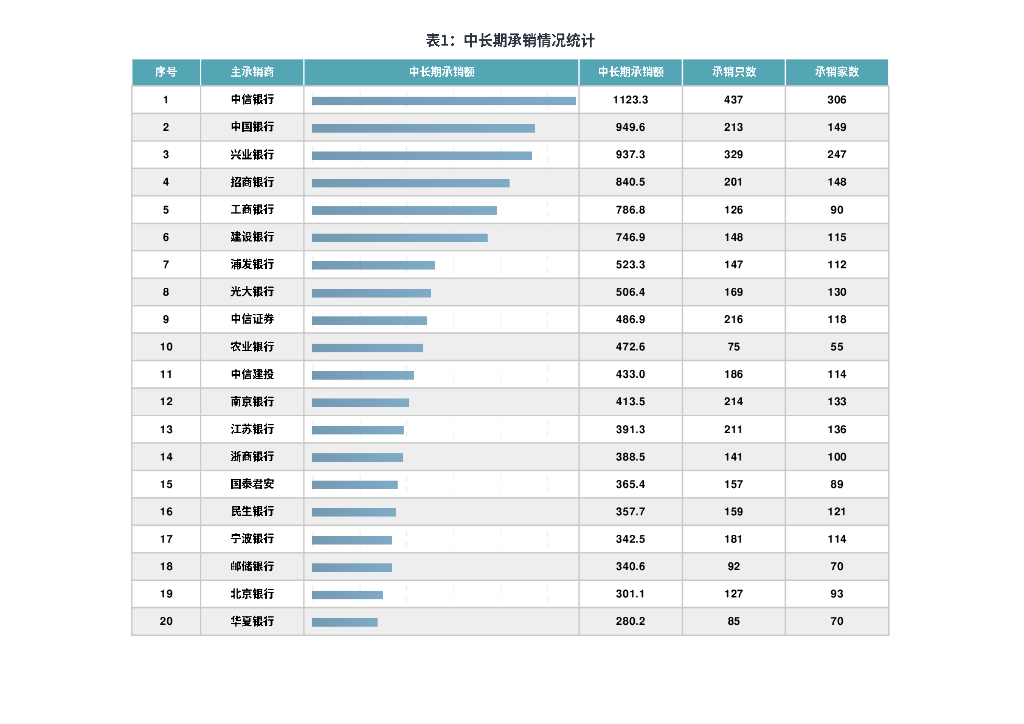Click the 光大银行 cell
Image resolution: width=1024 pixels, height=724 pixels.
click(x=252, y=291)
